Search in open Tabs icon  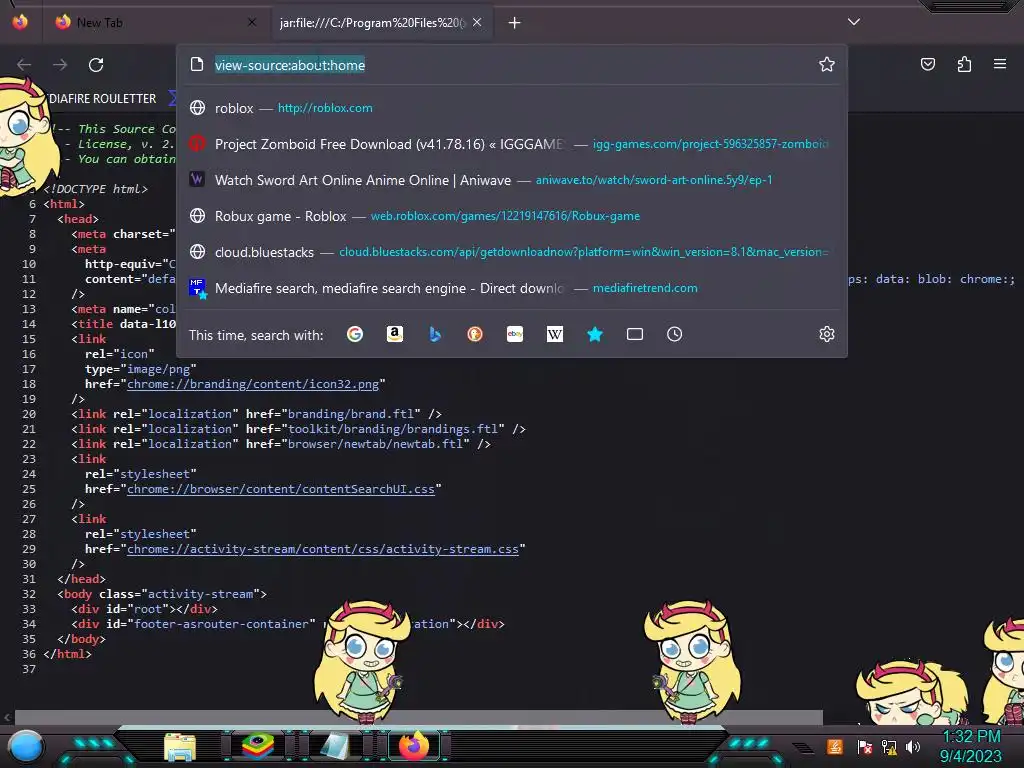click(635, 334)
